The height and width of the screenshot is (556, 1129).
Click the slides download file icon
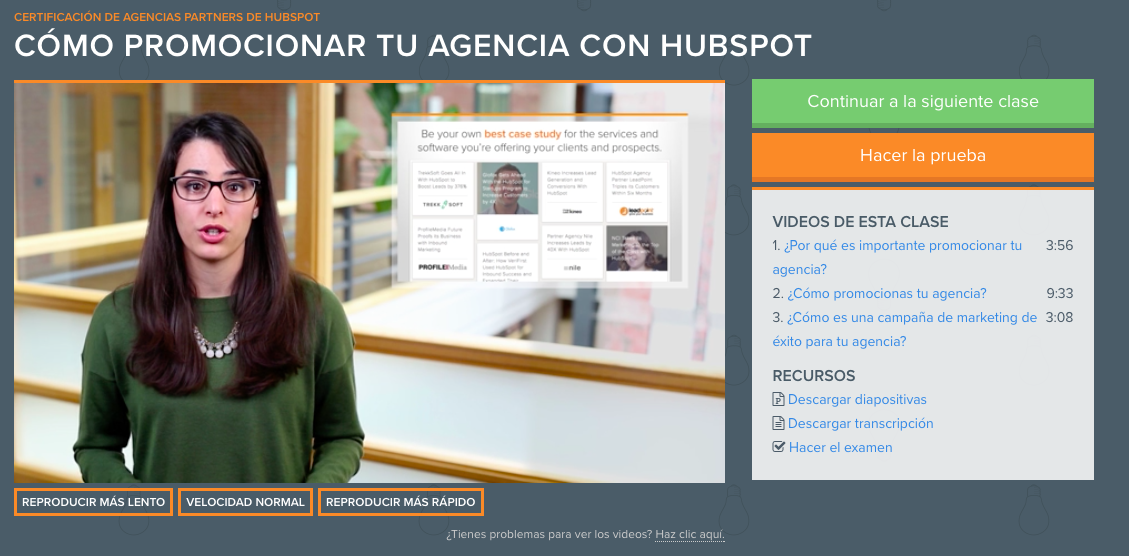click(778, 399)
